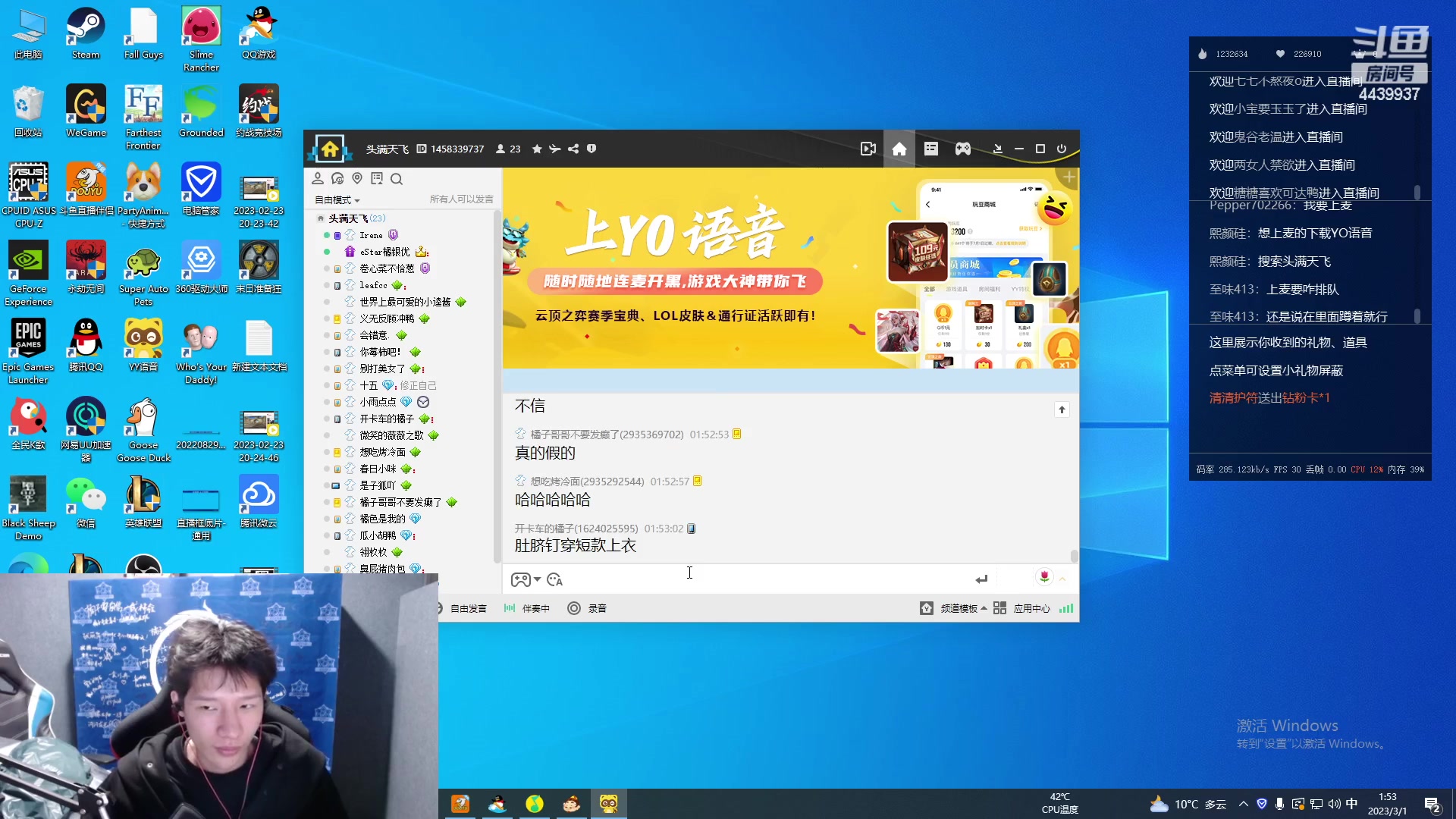Screen dimensions: 1456x819
Task: Open the gamepad dropdown arrow in chat input
Action: coord(538,579)
